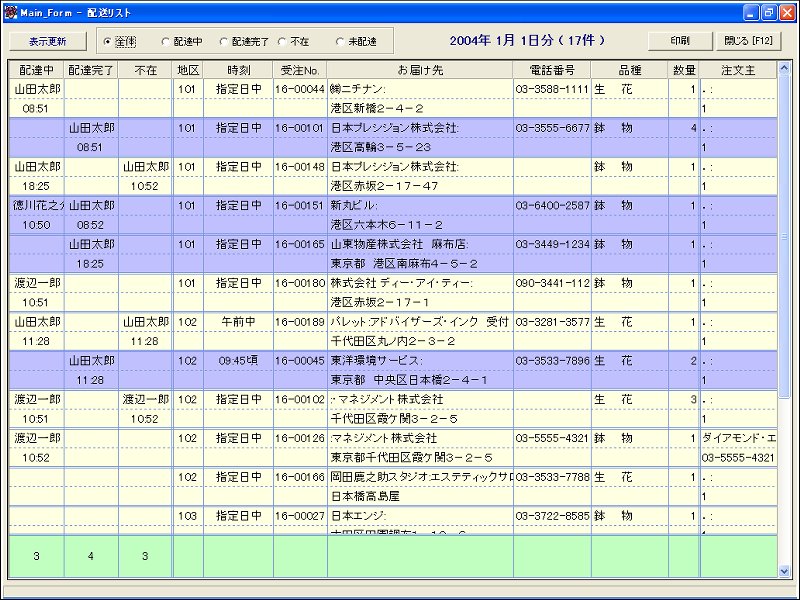Click the Main_Form app icon in the title bar

click(10, 12)
